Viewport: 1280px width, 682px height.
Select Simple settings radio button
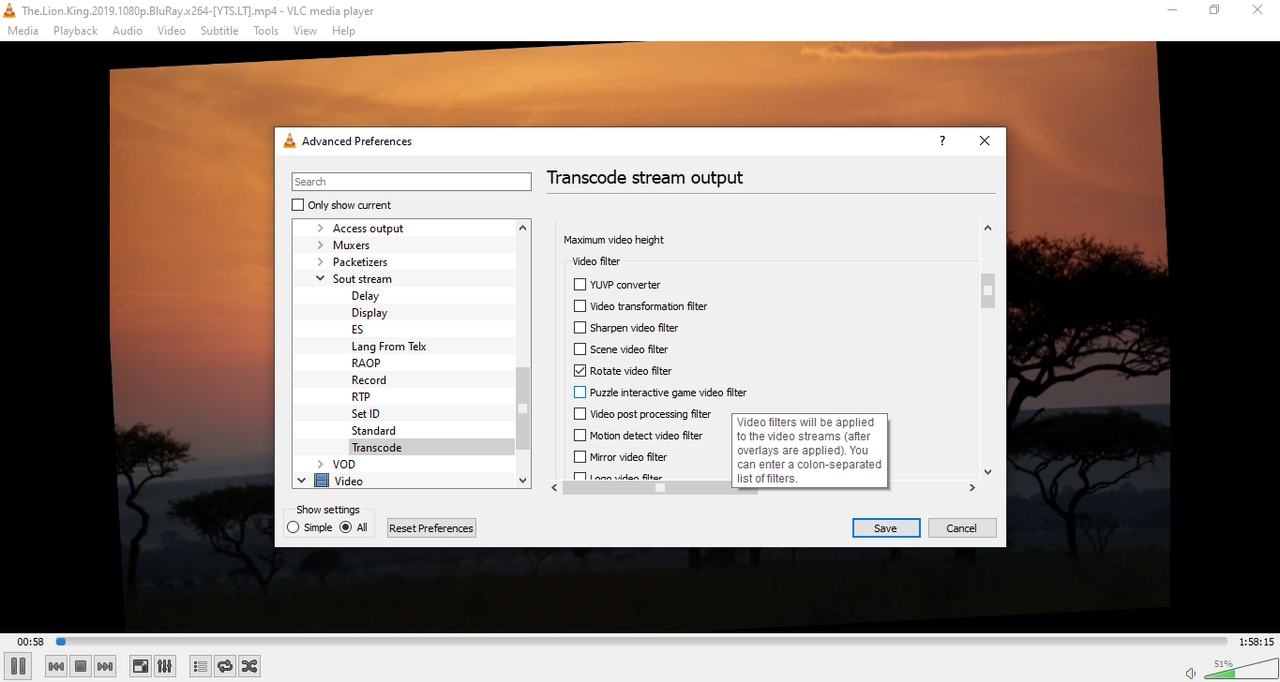(x=293, y=527)
